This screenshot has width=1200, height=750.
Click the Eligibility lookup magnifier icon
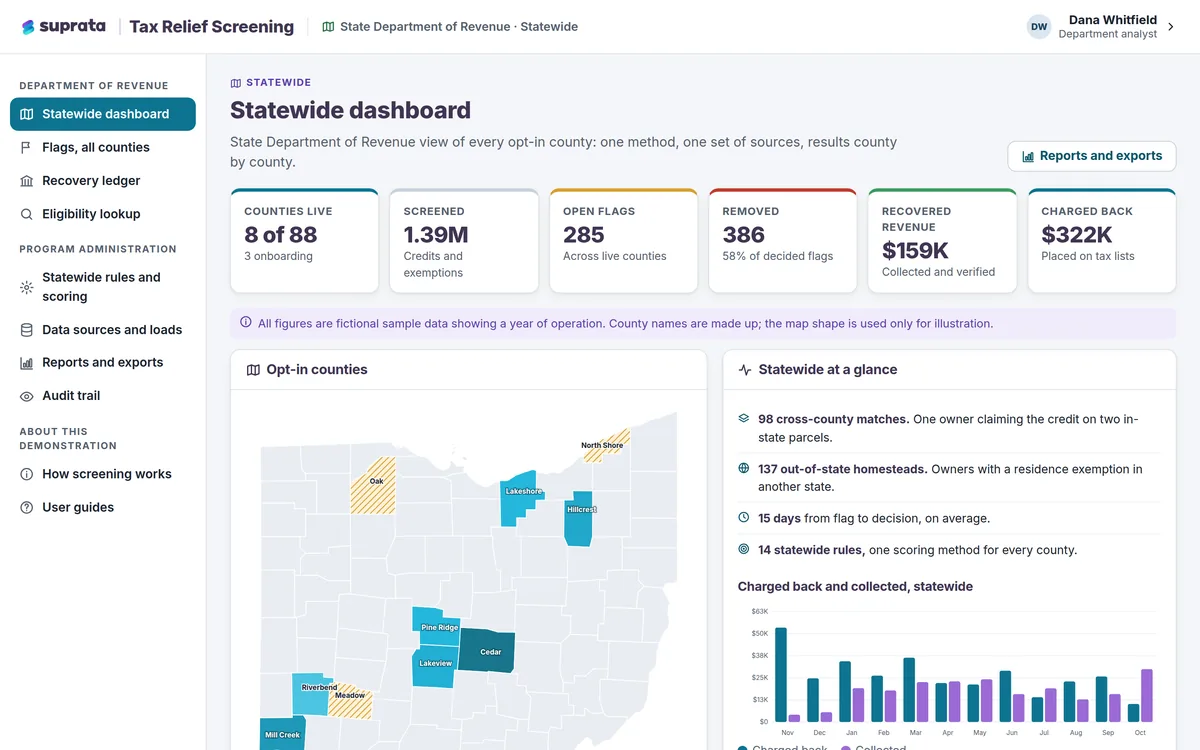pos(27,214)
